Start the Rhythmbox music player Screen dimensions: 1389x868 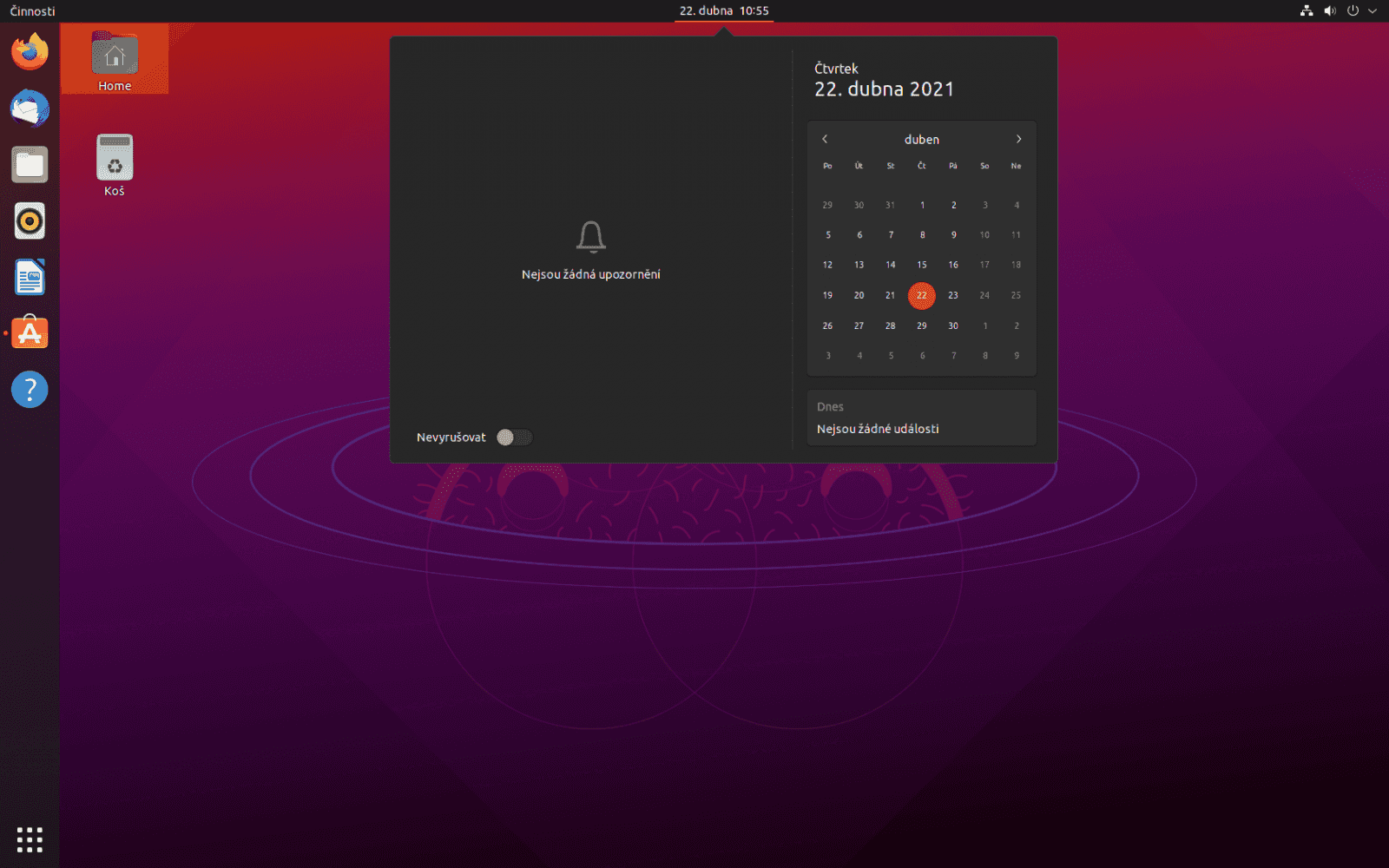point(29,220)
